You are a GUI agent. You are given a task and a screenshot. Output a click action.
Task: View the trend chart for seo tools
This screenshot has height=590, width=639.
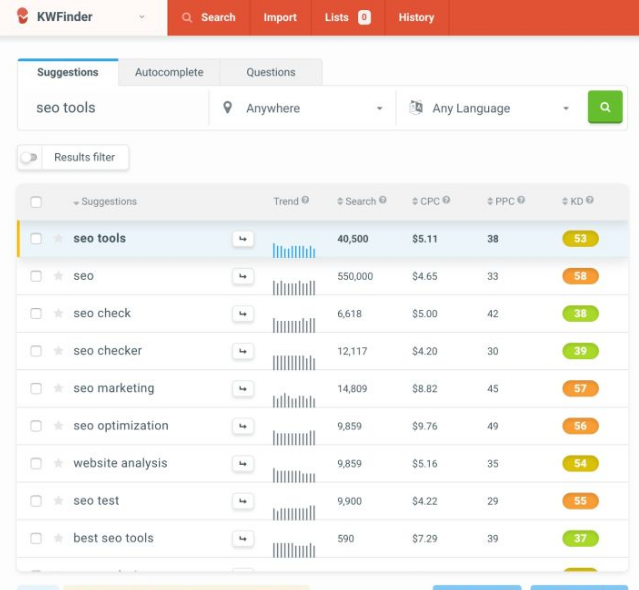pos(294,250)
